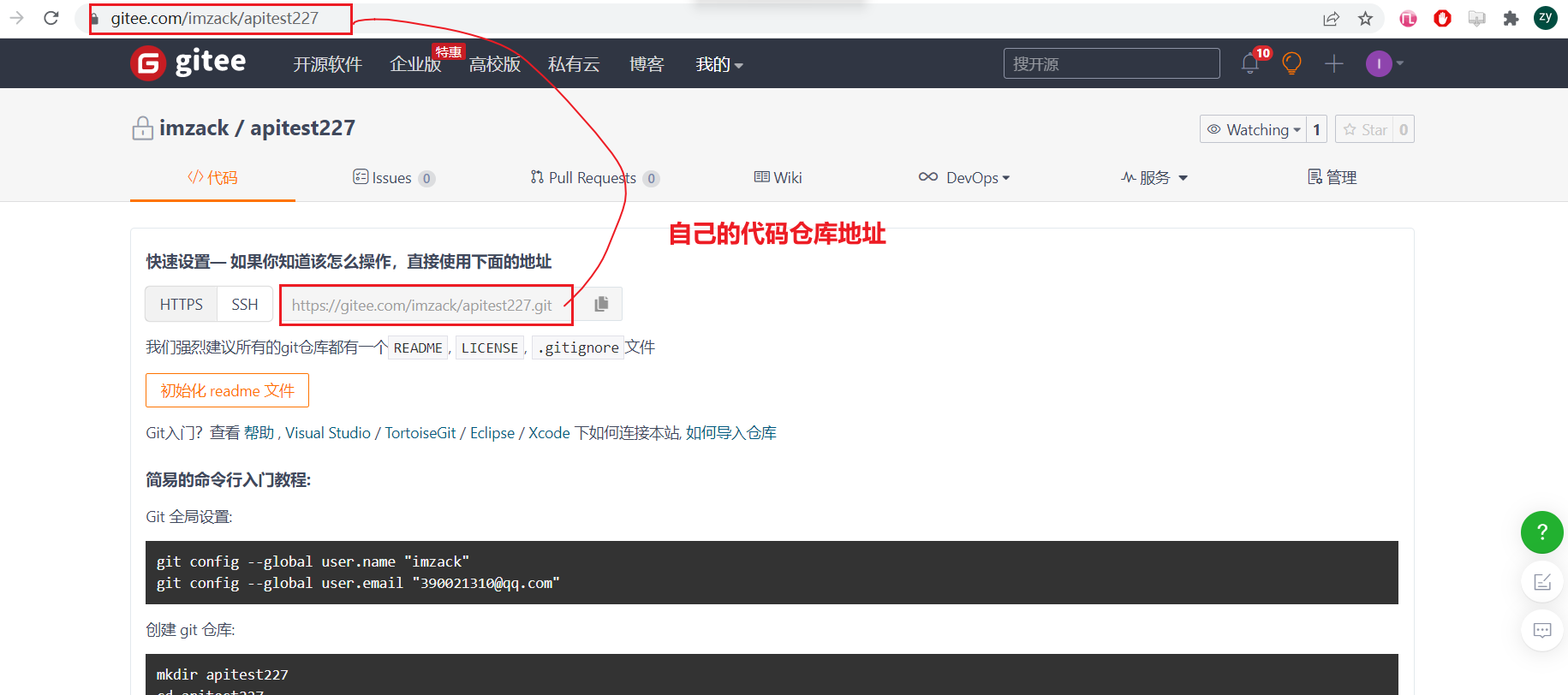The image size is (1568, 695).
Task: Click the Gitee logo in the header
Action: tap(188, 63)
